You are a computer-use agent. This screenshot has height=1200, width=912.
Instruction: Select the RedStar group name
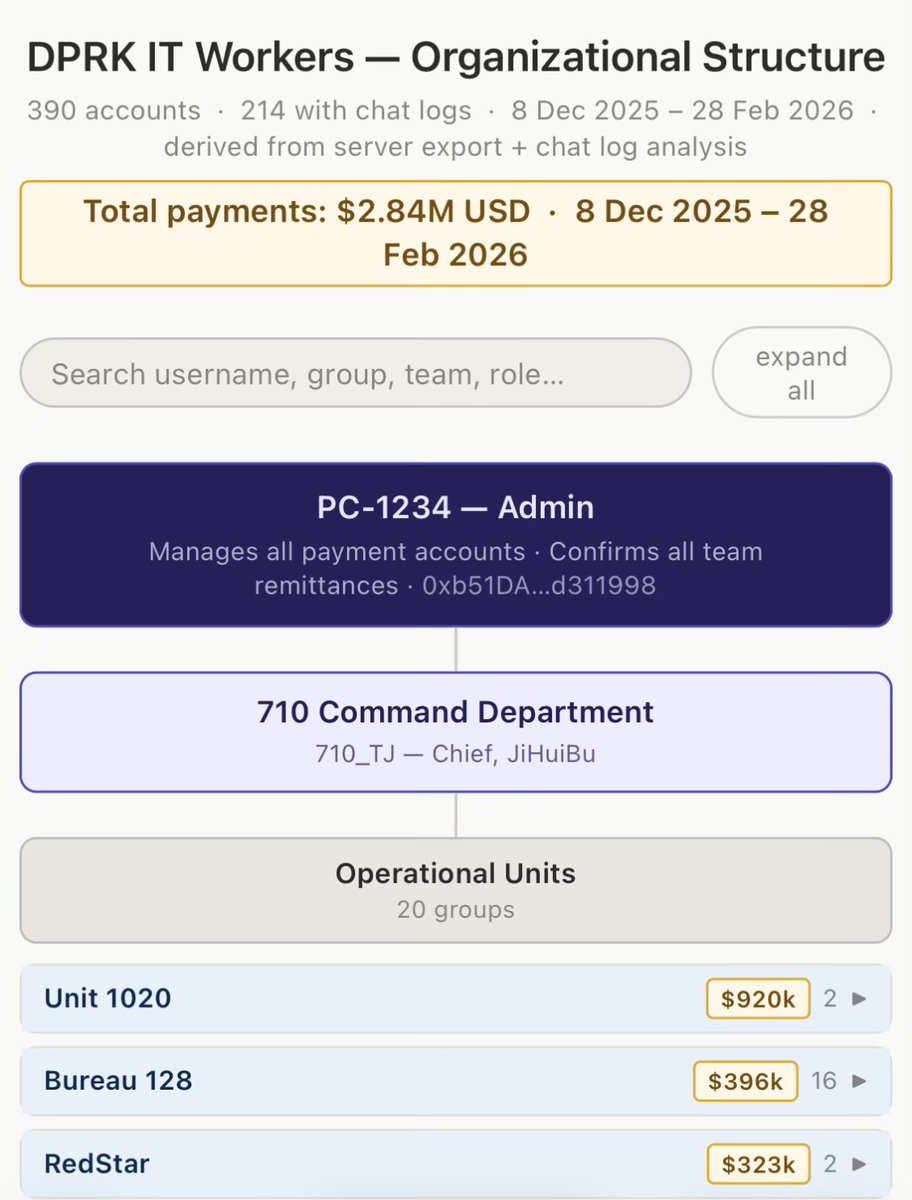coord(97,1164)
